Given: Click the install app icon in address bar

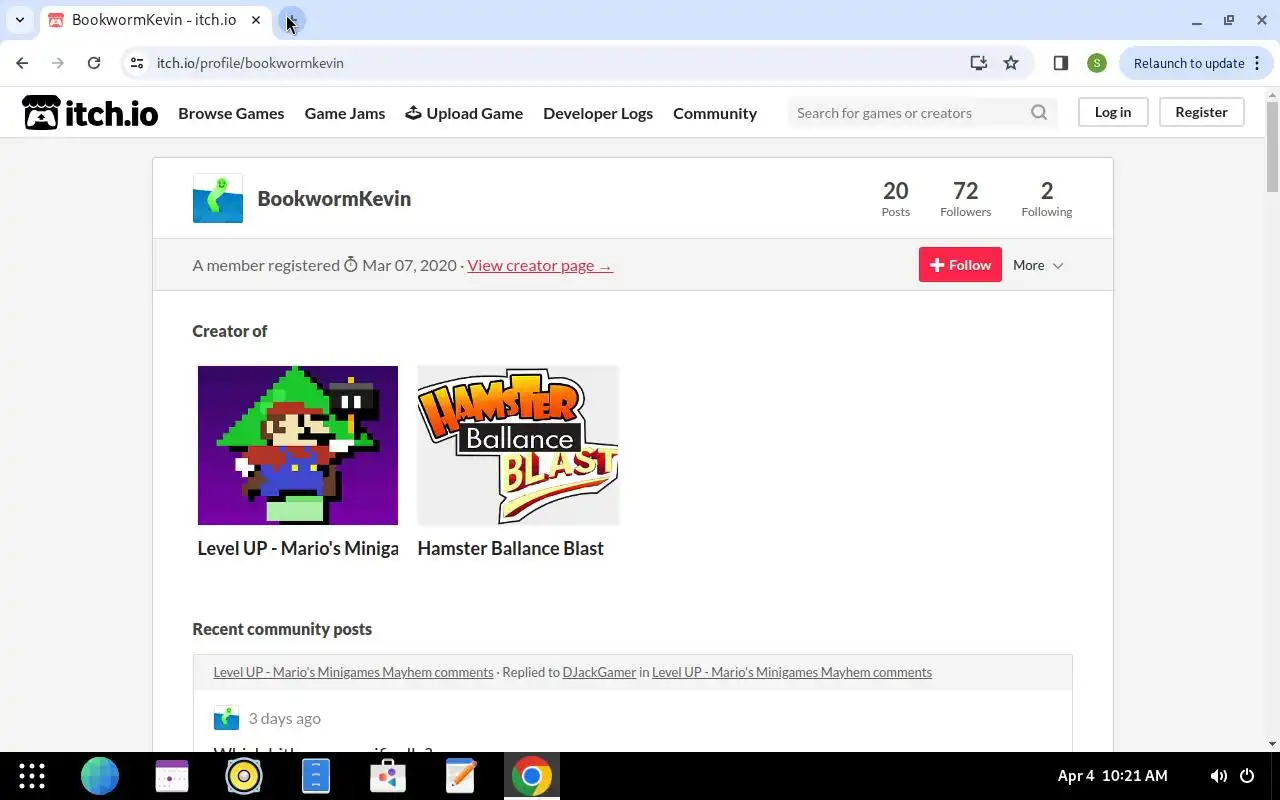Looking at the screenshot, I should (x=979, y=63).
